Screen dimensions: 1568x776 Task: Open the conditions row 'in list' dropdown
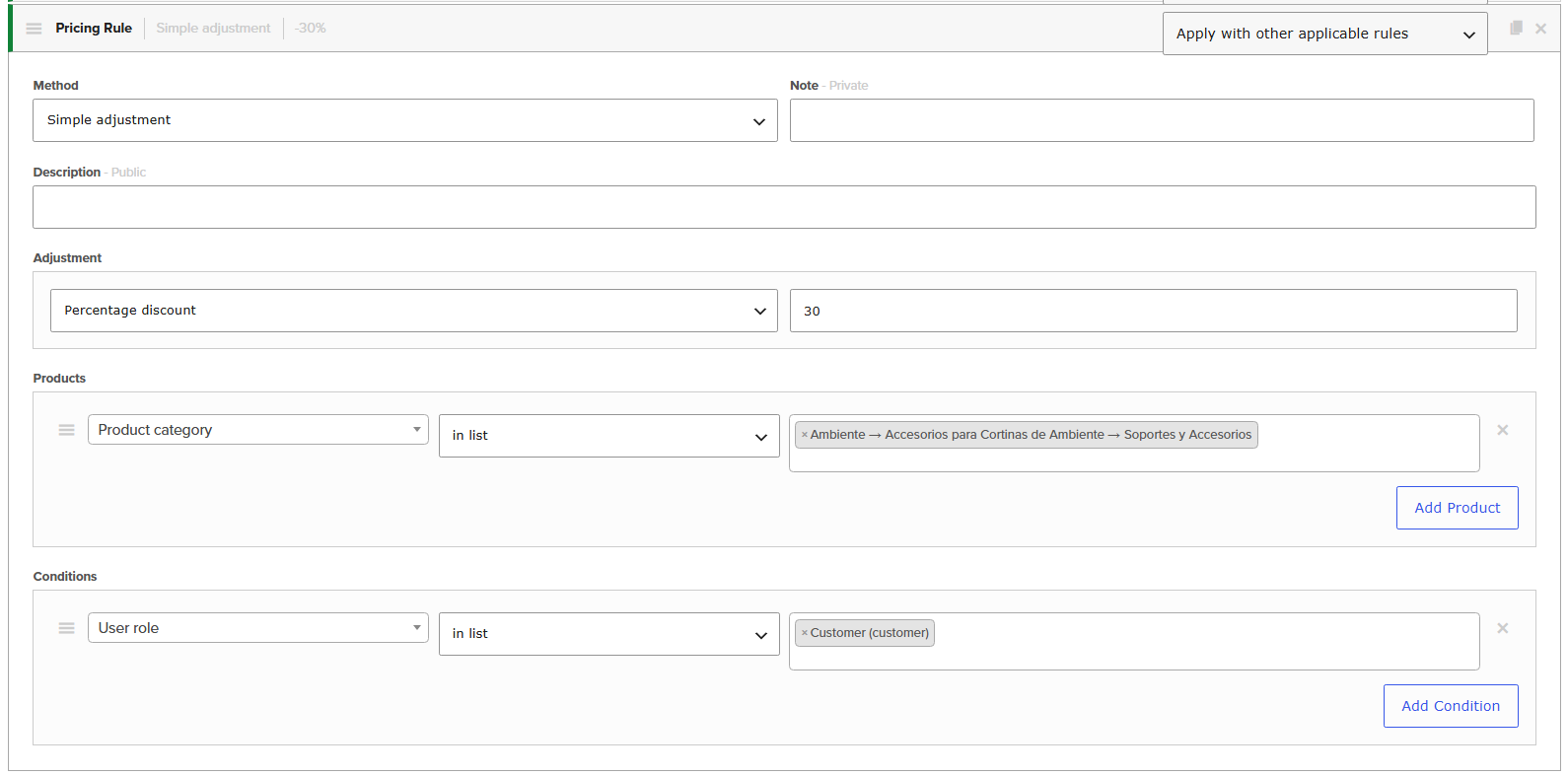point(608,634)
